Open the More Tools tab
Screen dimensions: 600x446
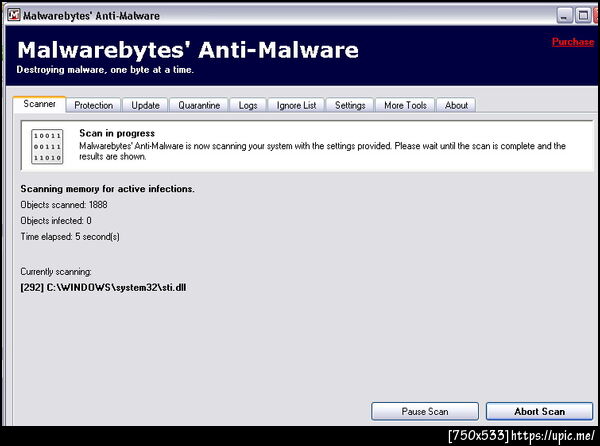pos(405,105)
